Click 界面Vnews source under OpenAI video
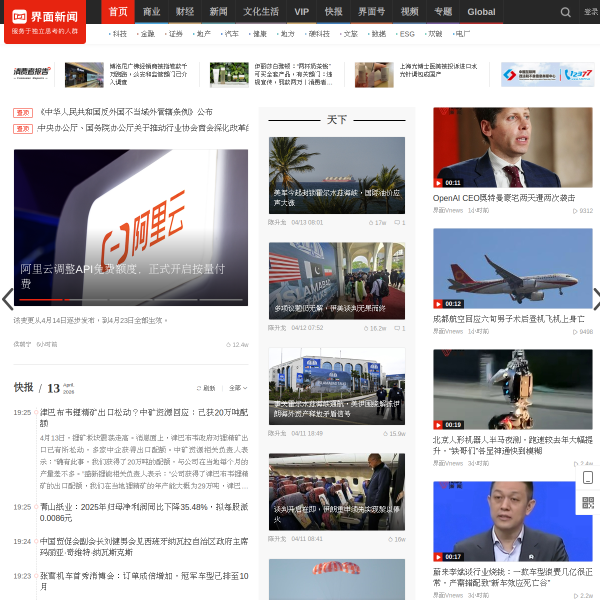Image resolution: width=600 pixels, height=600 pixels. tap(448, 210)
